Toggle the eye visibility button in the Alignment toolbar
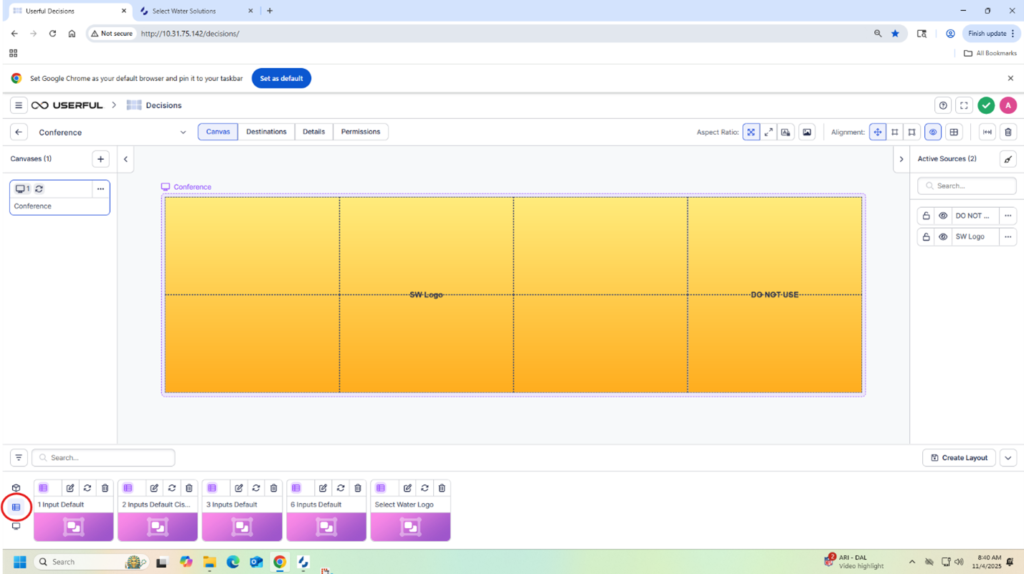The width and height of the screenshot is (1024, 574). (x=932, y=132)
